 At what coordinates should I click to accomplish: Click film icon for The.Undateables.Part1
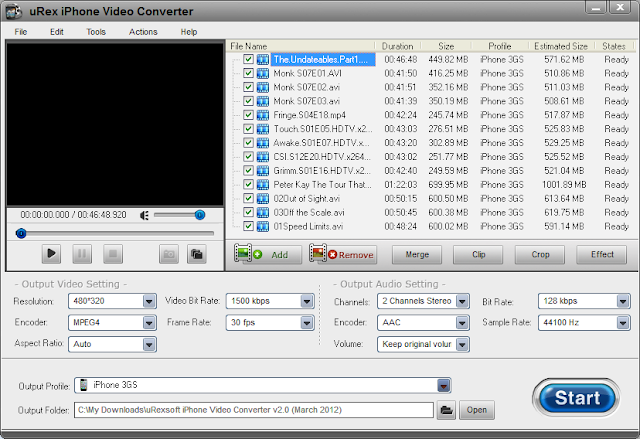click(x=262, y=60)
